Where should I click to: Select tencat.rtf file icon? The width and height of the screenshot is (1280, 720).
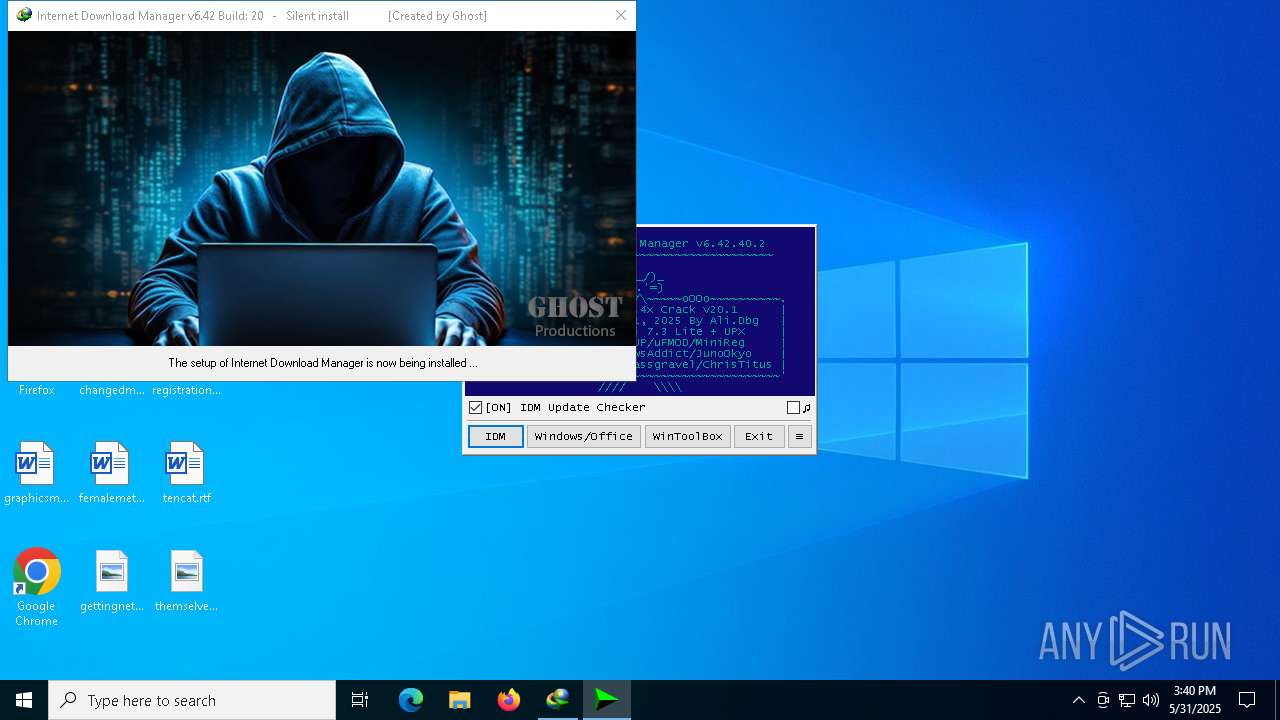186,464
